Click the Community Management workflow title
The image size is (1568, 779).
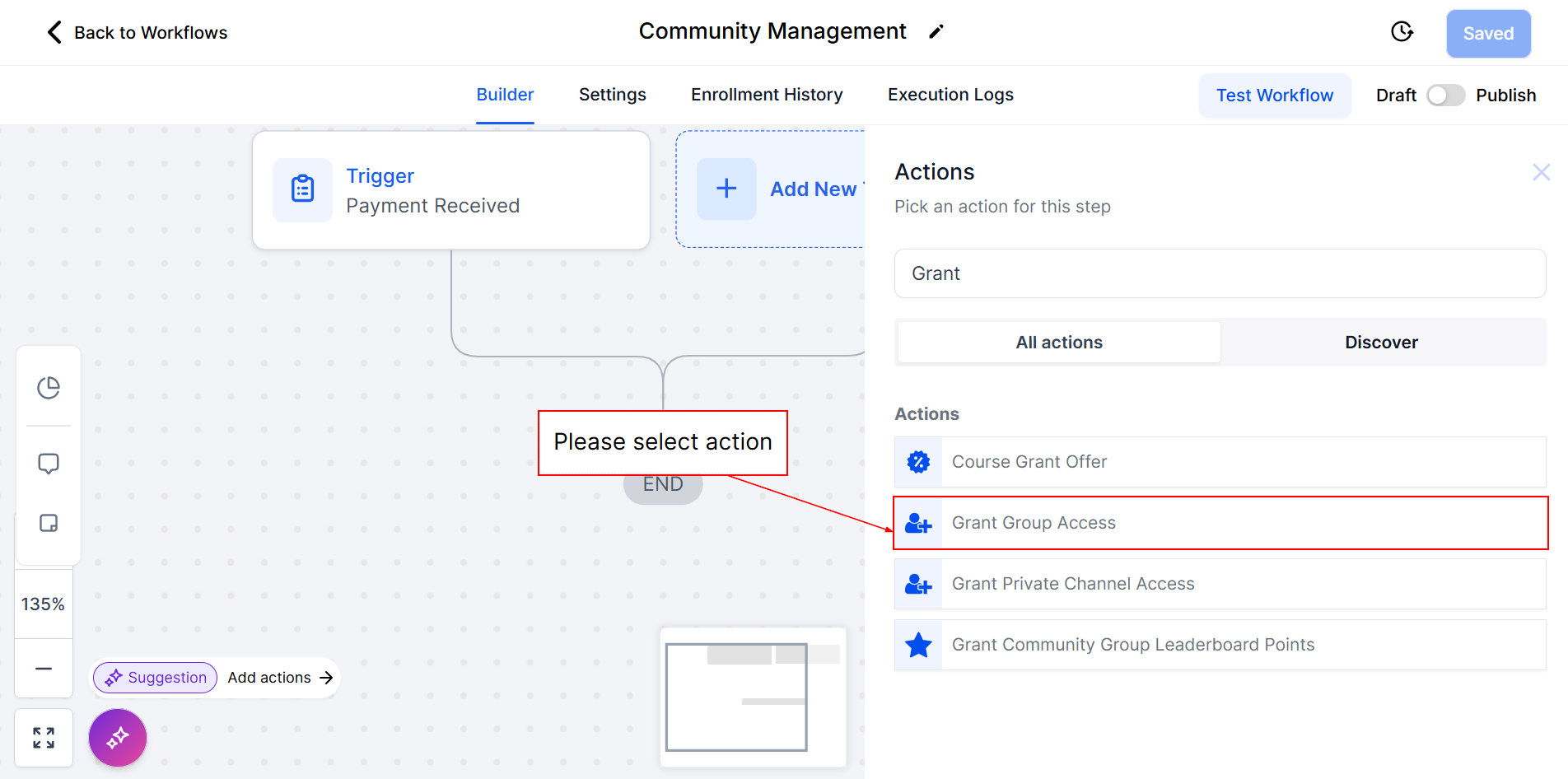[x=772, y=31]
